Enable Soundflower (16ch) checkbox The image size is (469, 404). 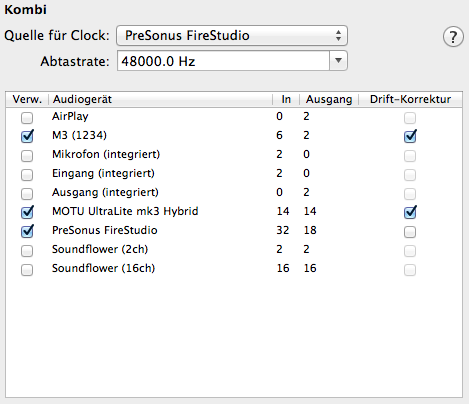click(x=27, y=269)
